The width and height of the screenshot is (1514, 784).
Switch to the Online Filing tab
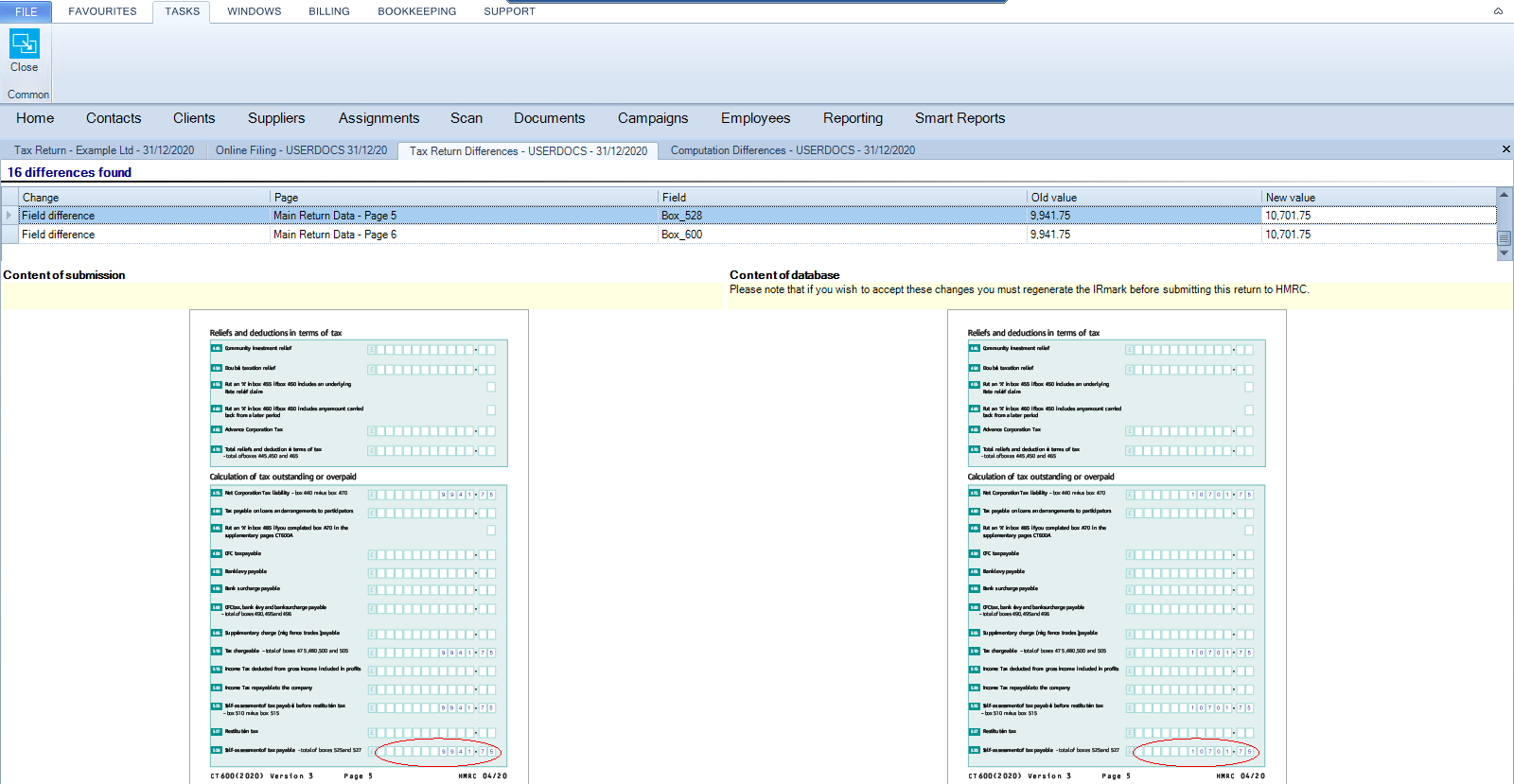tap(301, 150)
